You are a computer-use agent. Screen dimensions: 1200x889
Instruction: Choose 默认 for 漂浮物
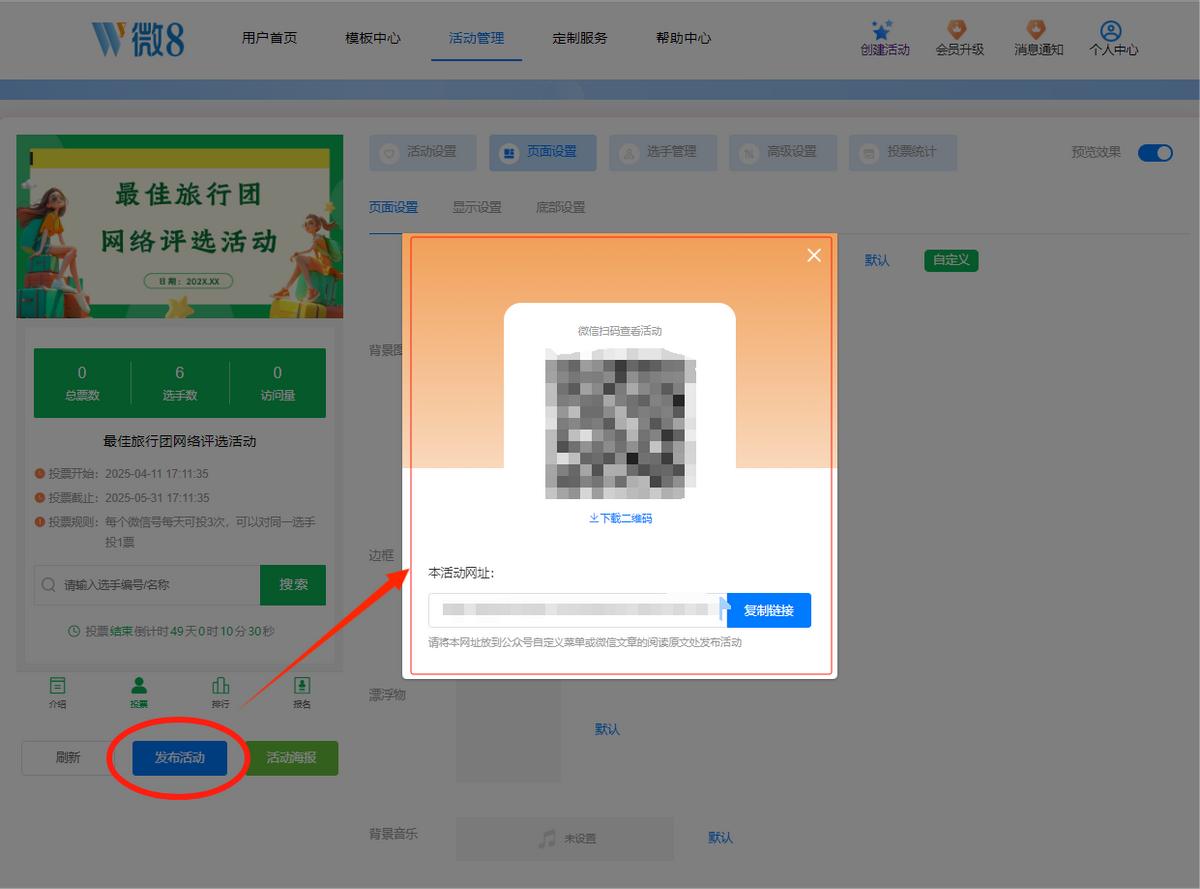(607, 729)
